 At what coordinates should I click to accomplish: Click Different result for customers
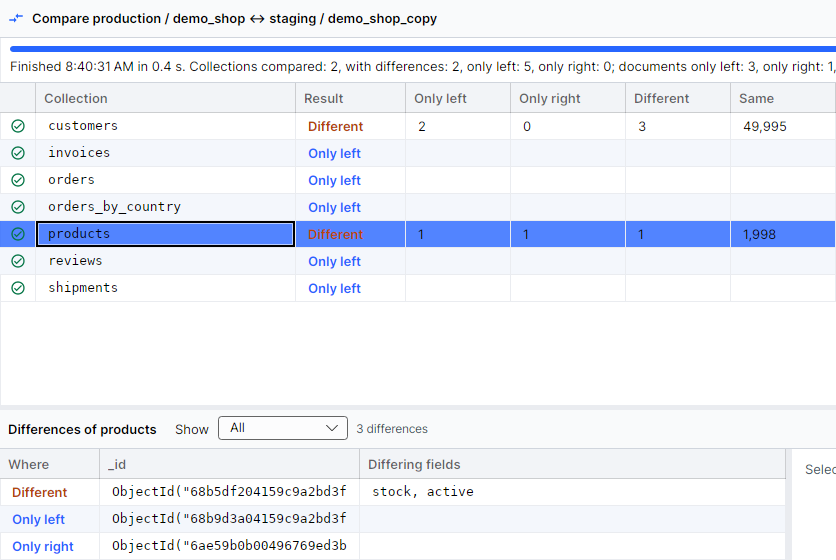click(335, 126)
